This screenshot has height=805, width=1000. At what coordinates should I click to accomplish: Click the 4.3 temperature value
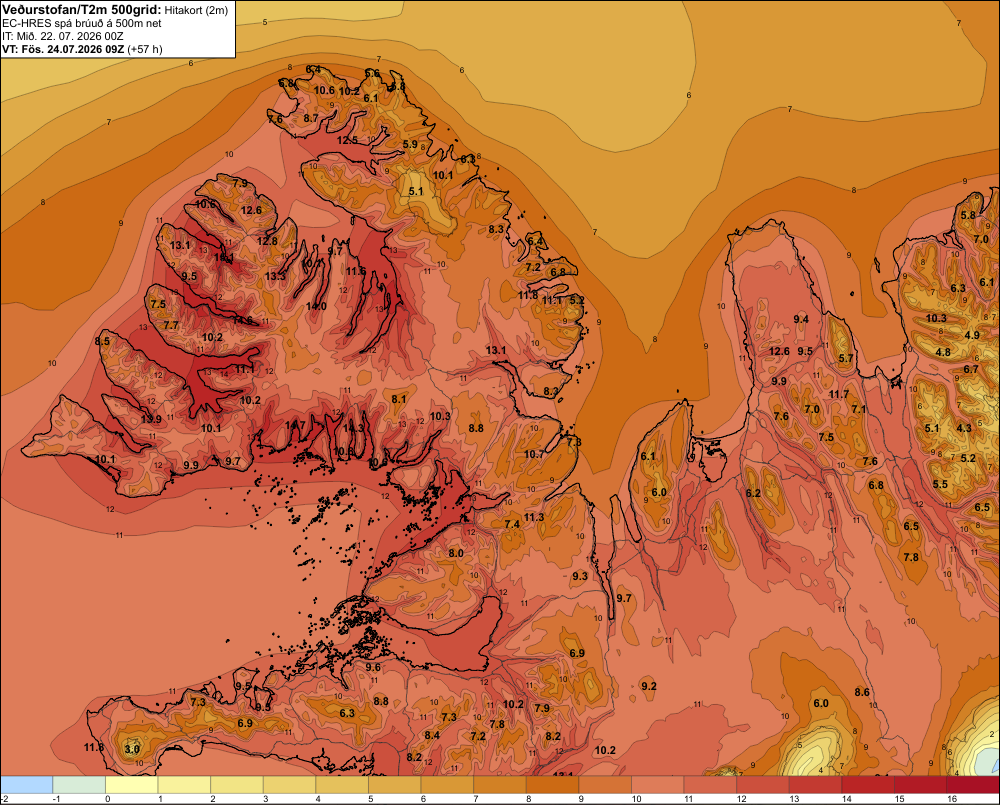(964, 428)
